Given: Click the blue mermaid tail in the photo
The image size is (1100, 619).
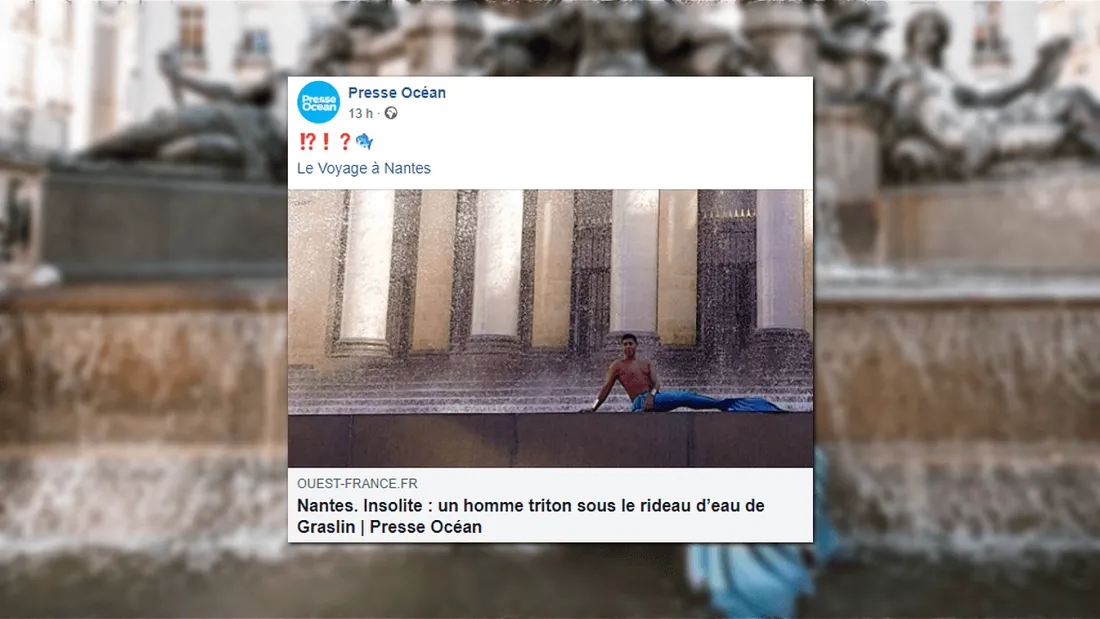Looking at the screenshot, I should (x=709, y=402).
